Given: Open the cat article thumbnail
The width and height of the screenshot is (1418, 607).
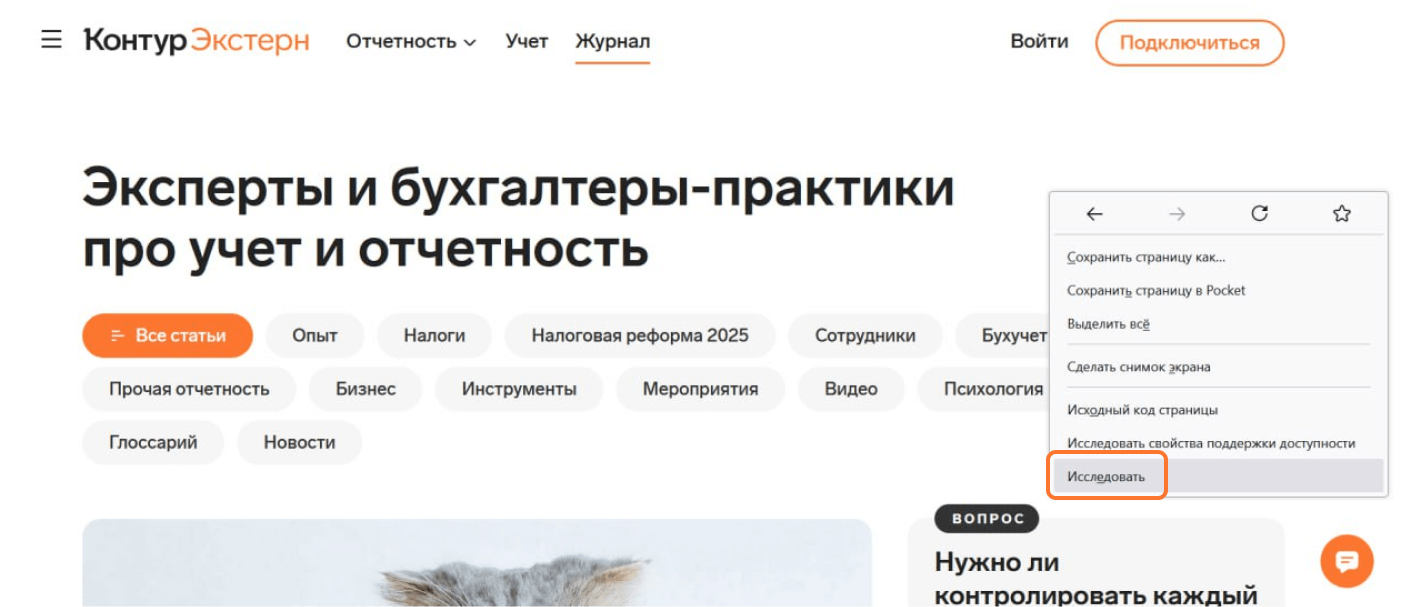Looking at the screenshot, I should point(477,563).
